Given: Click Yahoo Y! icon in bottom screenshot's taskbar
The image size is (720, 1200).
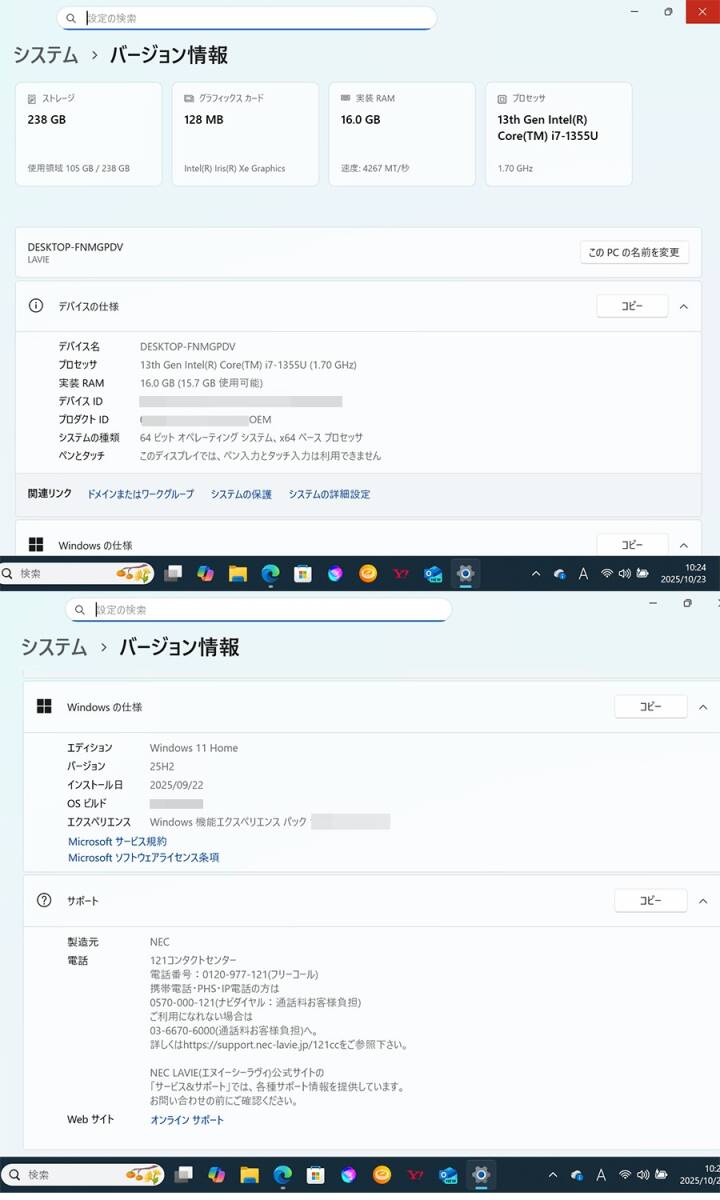Looking at the screenshot, I should [x=415, y=1174].
